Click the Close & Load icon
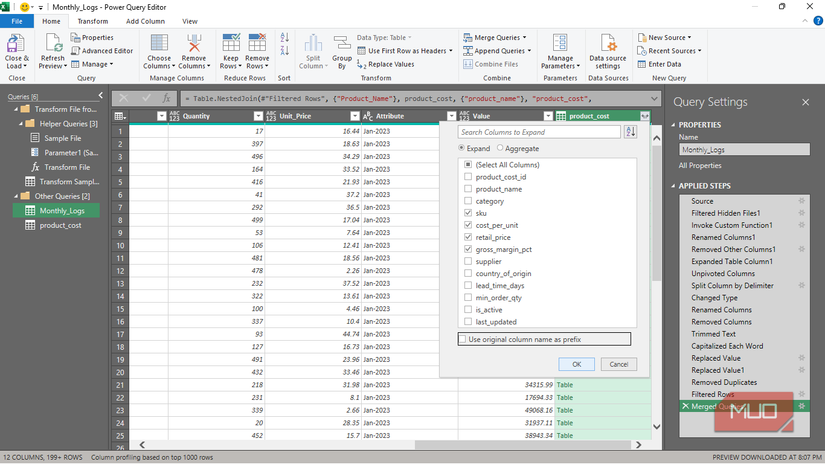 pos(16,43)
